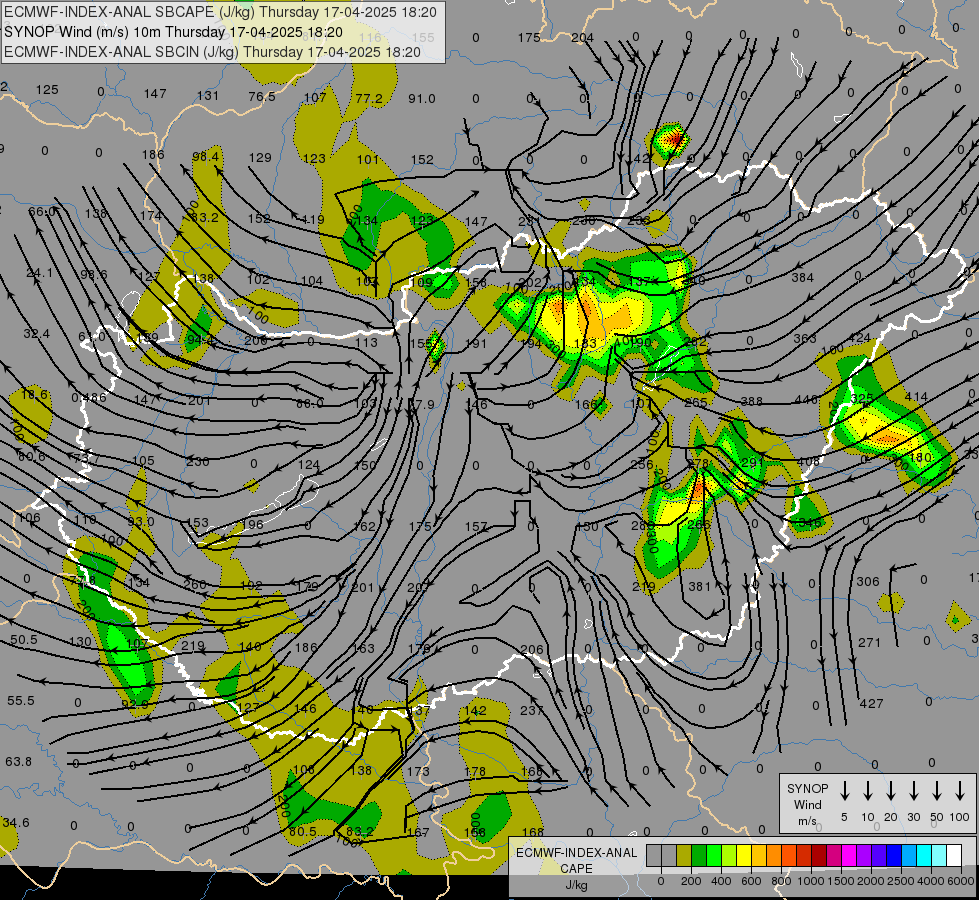Click the SBCIN title line in header box
Screen dimensions: 979x900
[212, 52]
